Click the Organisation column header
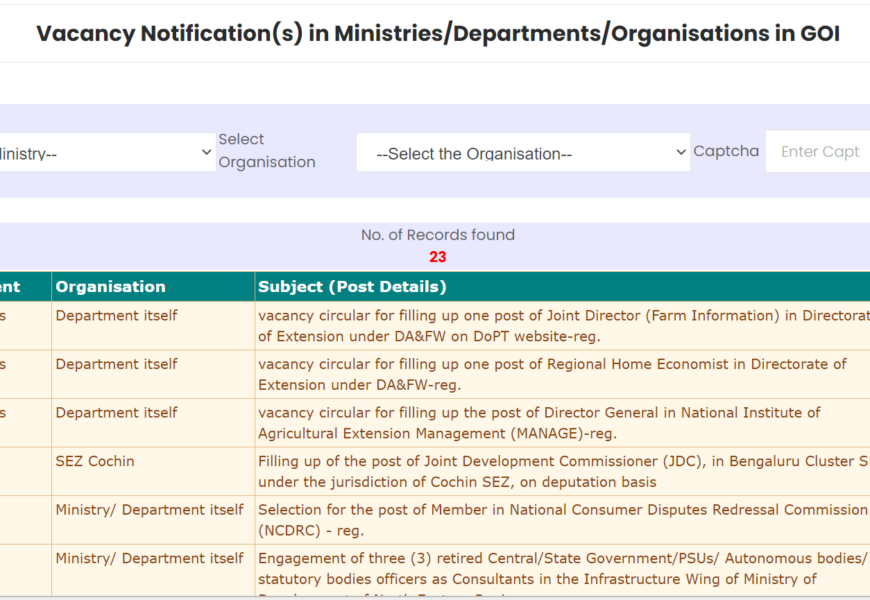The width and height of the screenshot is (870, 600). [111, 287]
